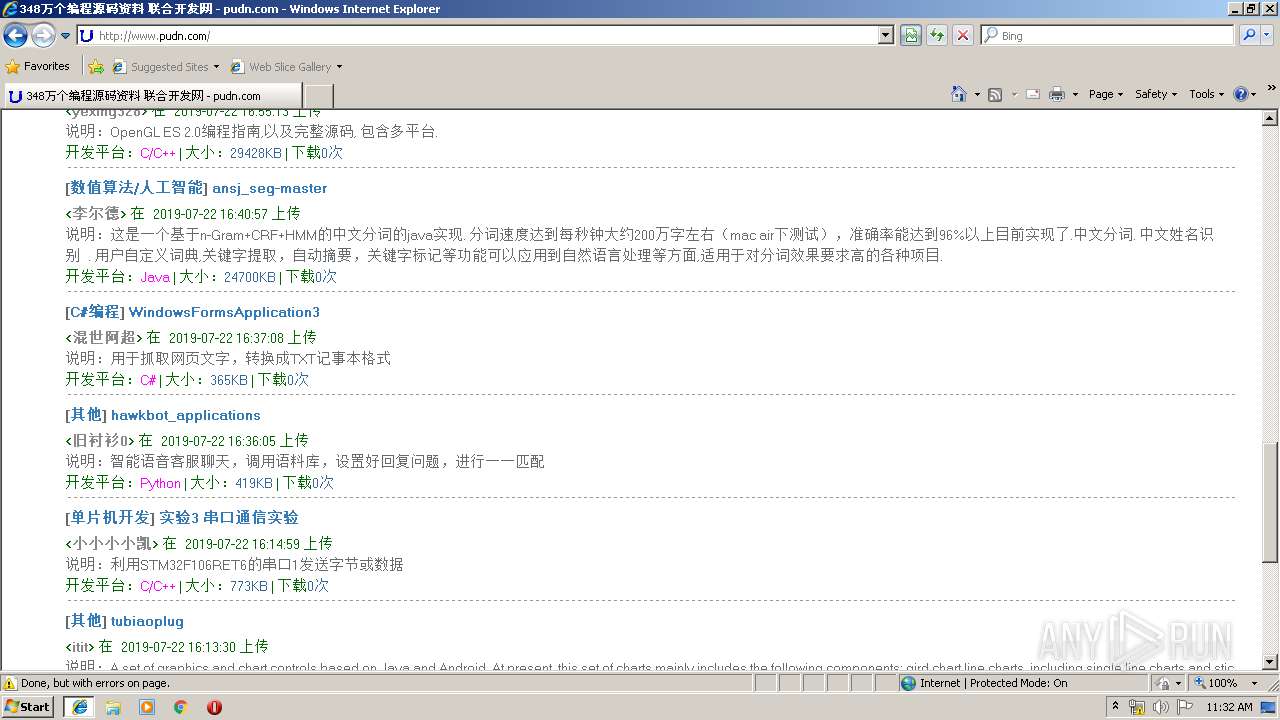This screenshot has width=1280, height=720.
Task: Click the Stop loading red X icon
Action: tap(963, 36)
